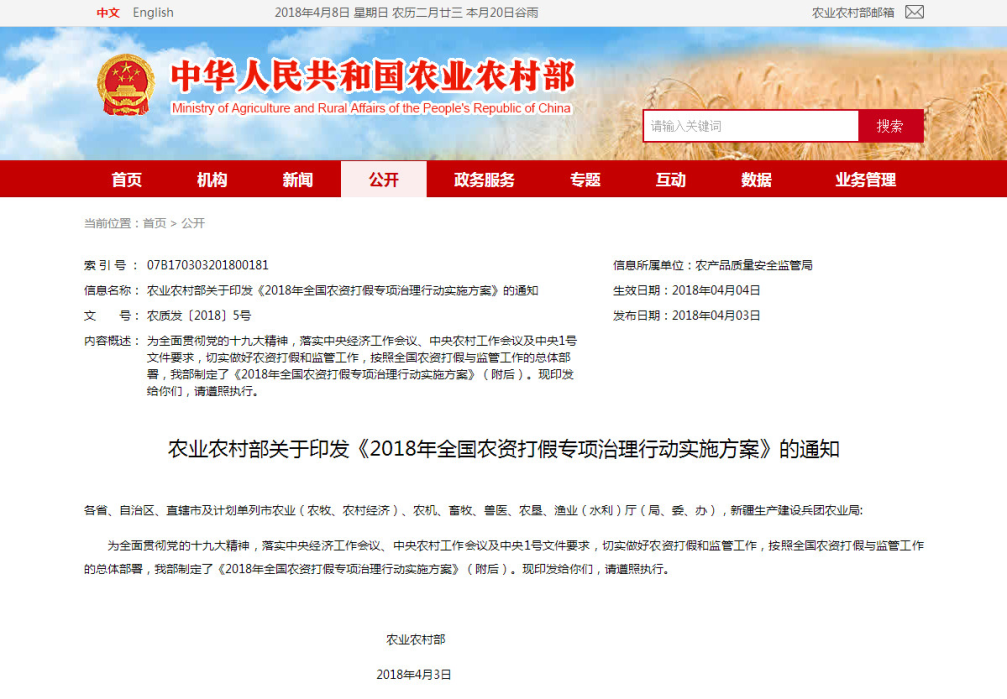Click the 信息名称 title text
1007x699 pixels.
pos(342,290)
